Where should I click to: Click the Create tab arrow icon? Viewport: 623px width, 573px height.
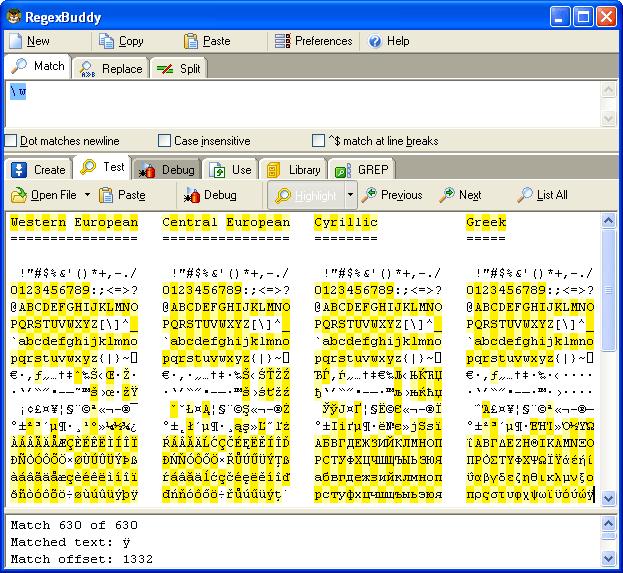(x=19, y=170)
